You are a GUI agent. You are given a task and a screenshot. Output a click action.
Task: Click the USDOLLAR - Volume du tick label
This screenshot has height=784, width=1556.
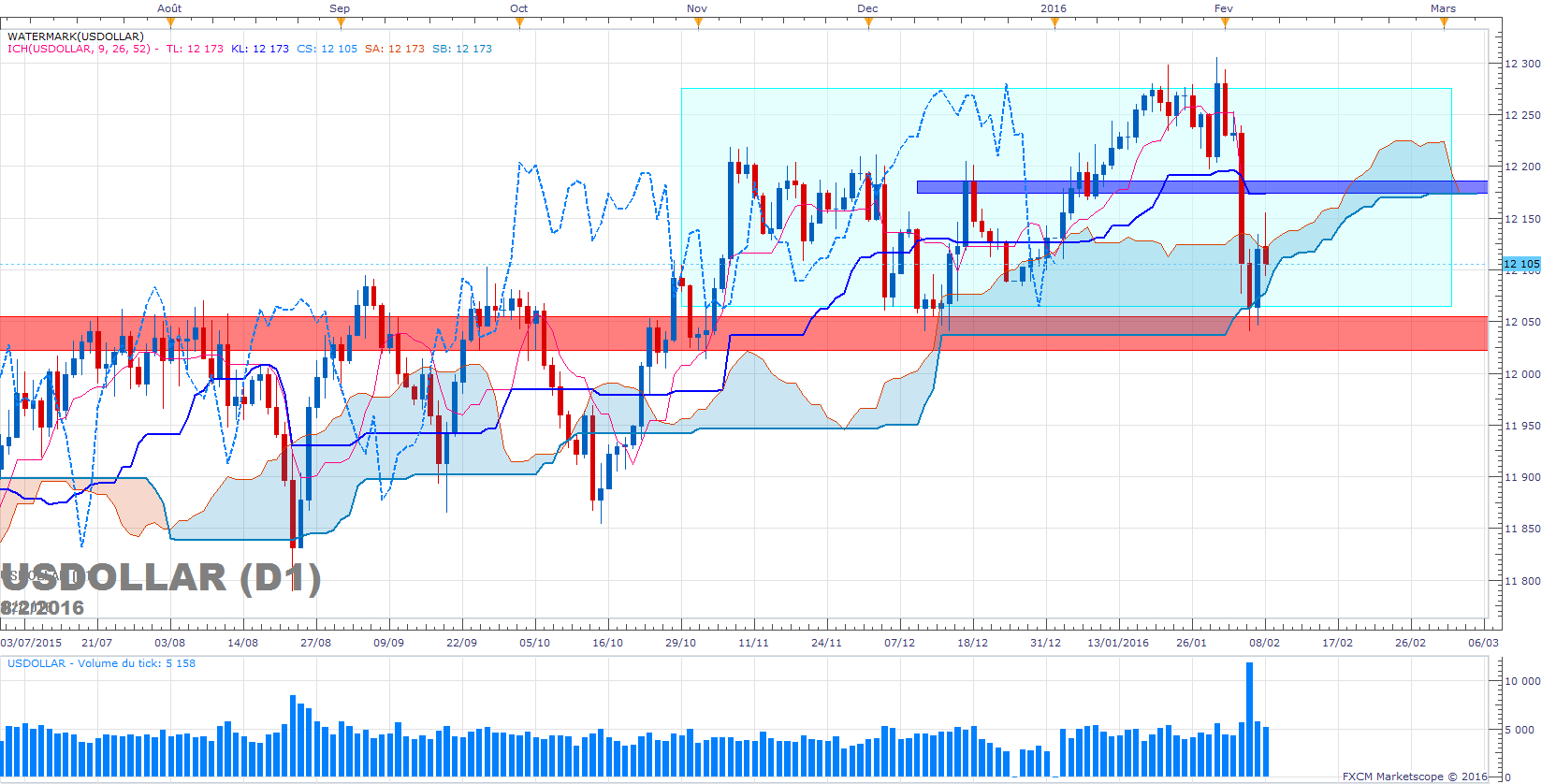[102, 663]
